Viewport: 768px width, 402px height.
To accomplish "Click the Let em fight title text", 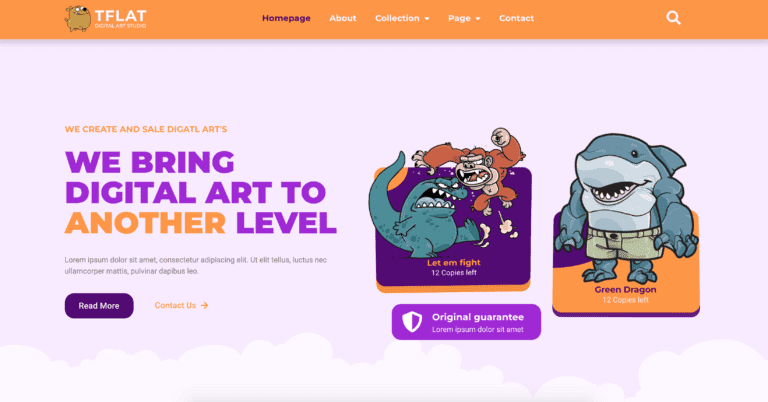I will point(454,262).
